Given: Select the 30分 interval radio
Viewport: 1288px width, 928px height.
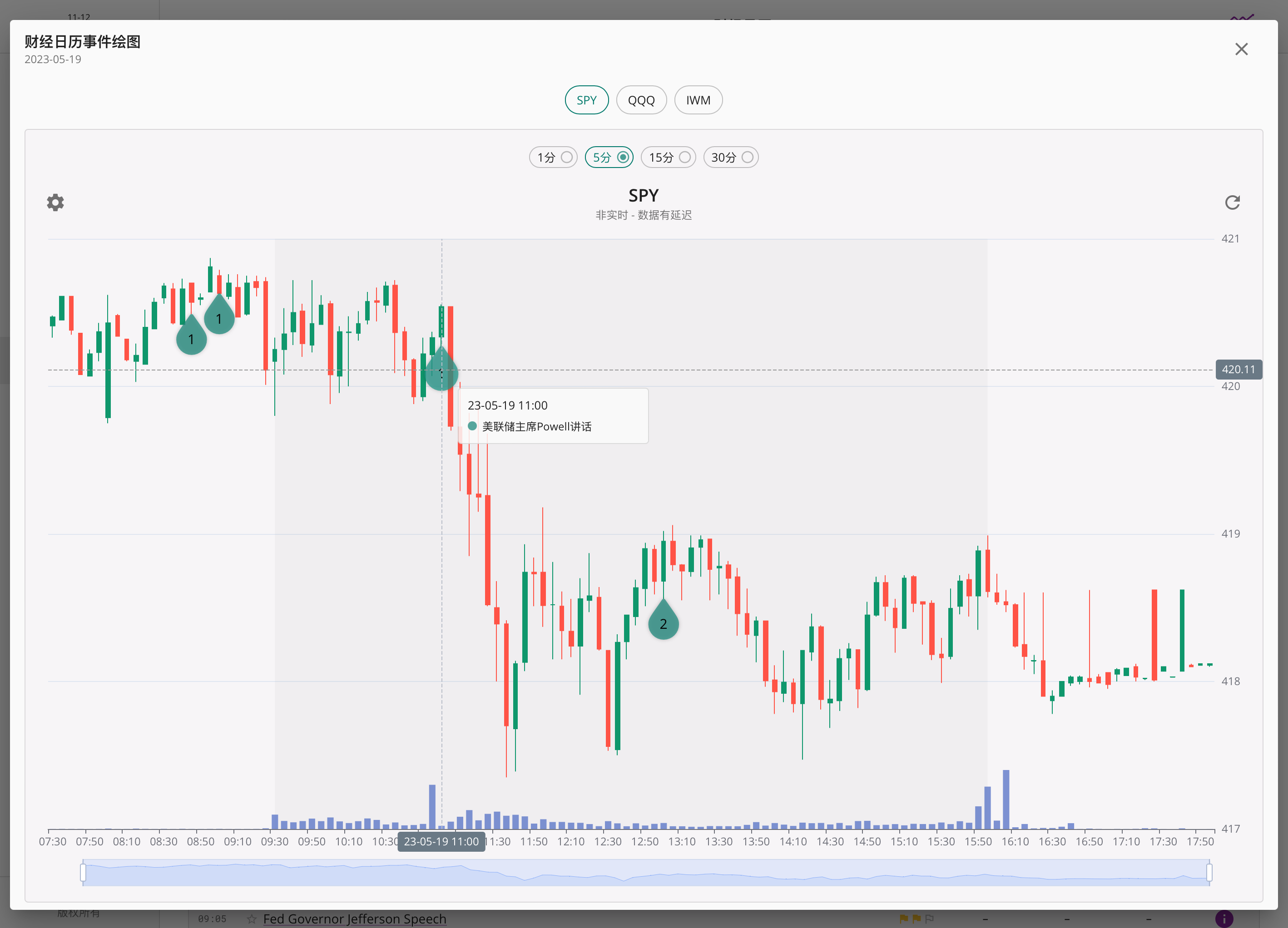Looking at the screenshot, I should click(x=748, y=157).
